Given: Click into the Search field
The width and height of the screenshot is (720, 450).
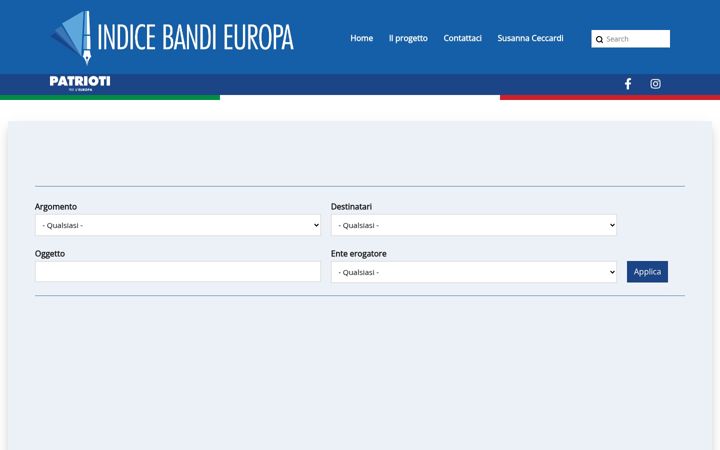Looking at the screenshot, I should pos(630,39).
